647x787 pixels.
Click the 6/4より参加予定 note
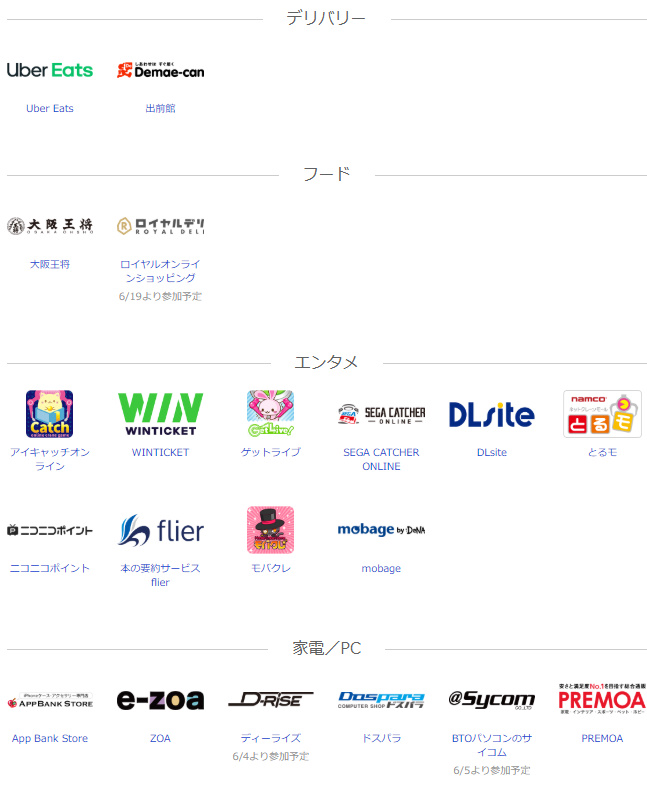271,756
